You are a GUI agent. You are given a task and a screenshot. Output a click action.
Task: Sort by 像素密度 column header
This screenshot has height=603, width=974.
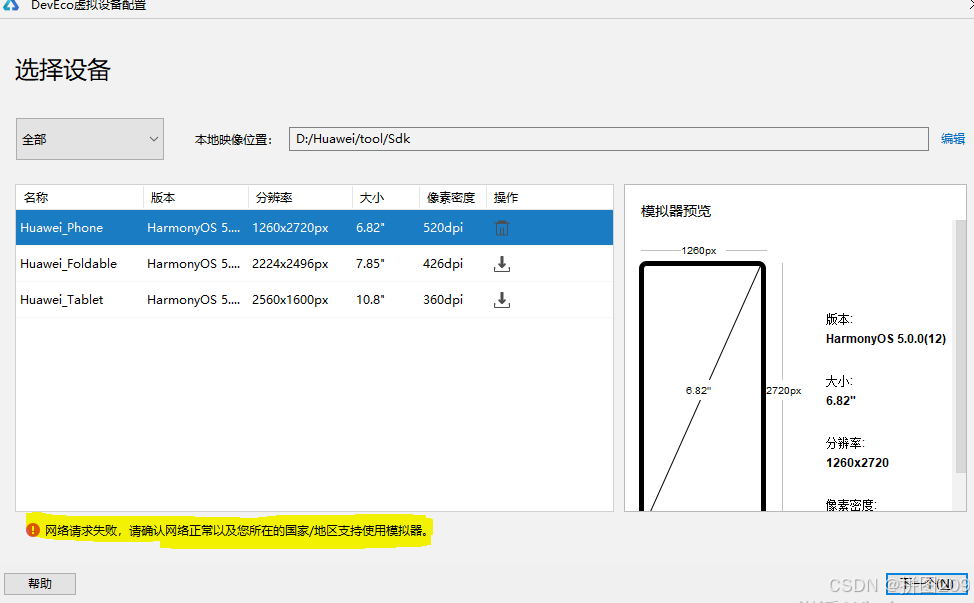coord(452,197)
